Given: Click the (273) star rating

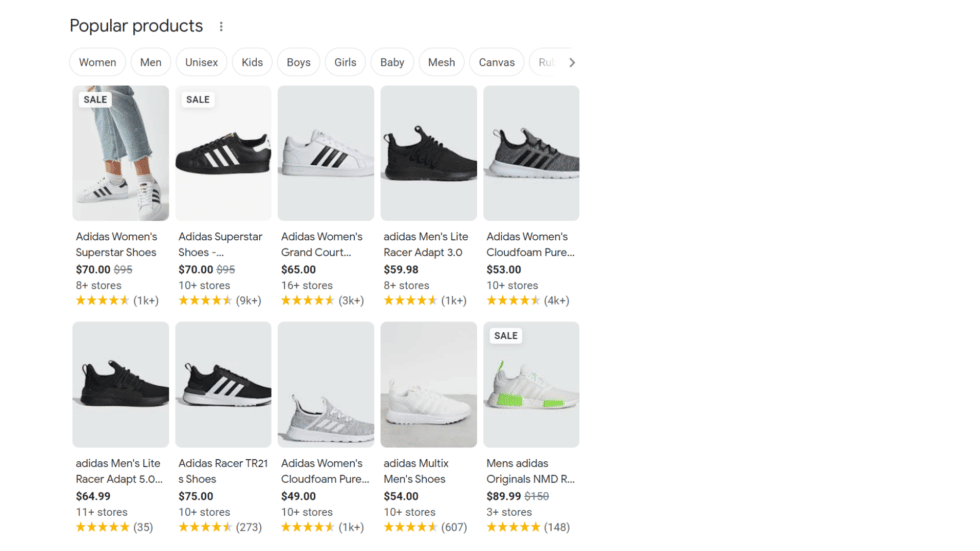Looking at the screenshot, I should click(220, 527).
